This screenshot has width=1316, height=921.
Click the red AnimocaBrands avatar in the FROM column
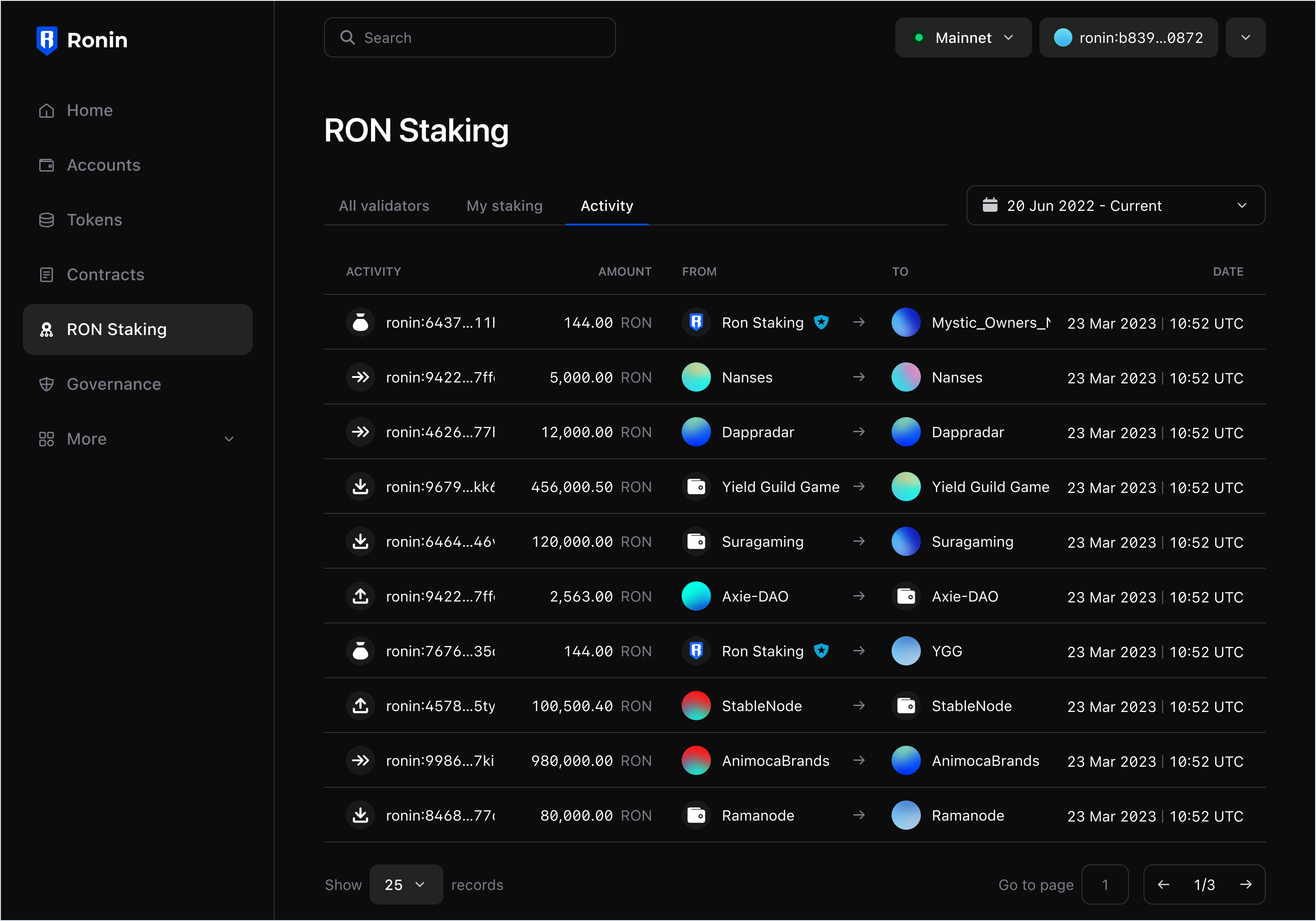[x=696, y=760]
